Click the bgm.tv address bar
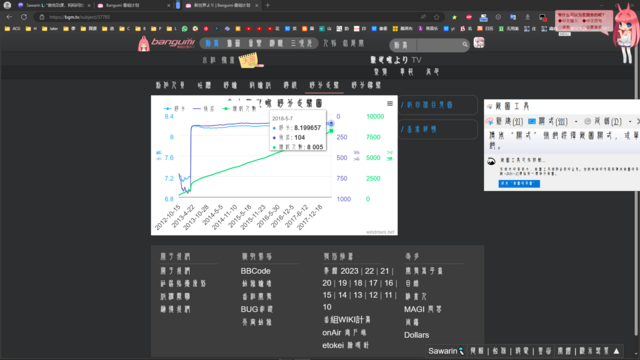 pos(229,17)
